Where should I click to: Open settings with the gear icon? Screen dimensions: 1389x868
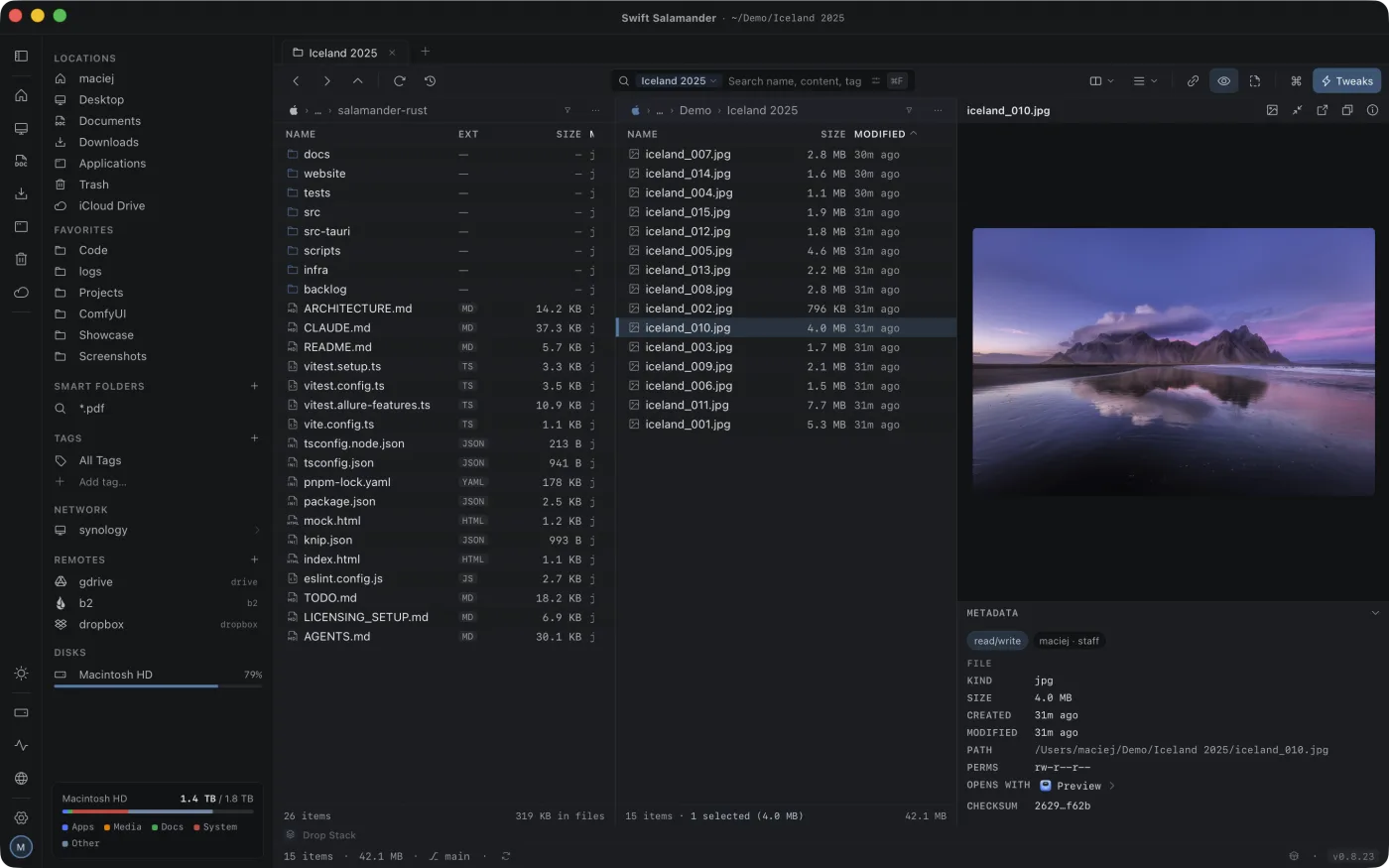coord(21,818)
